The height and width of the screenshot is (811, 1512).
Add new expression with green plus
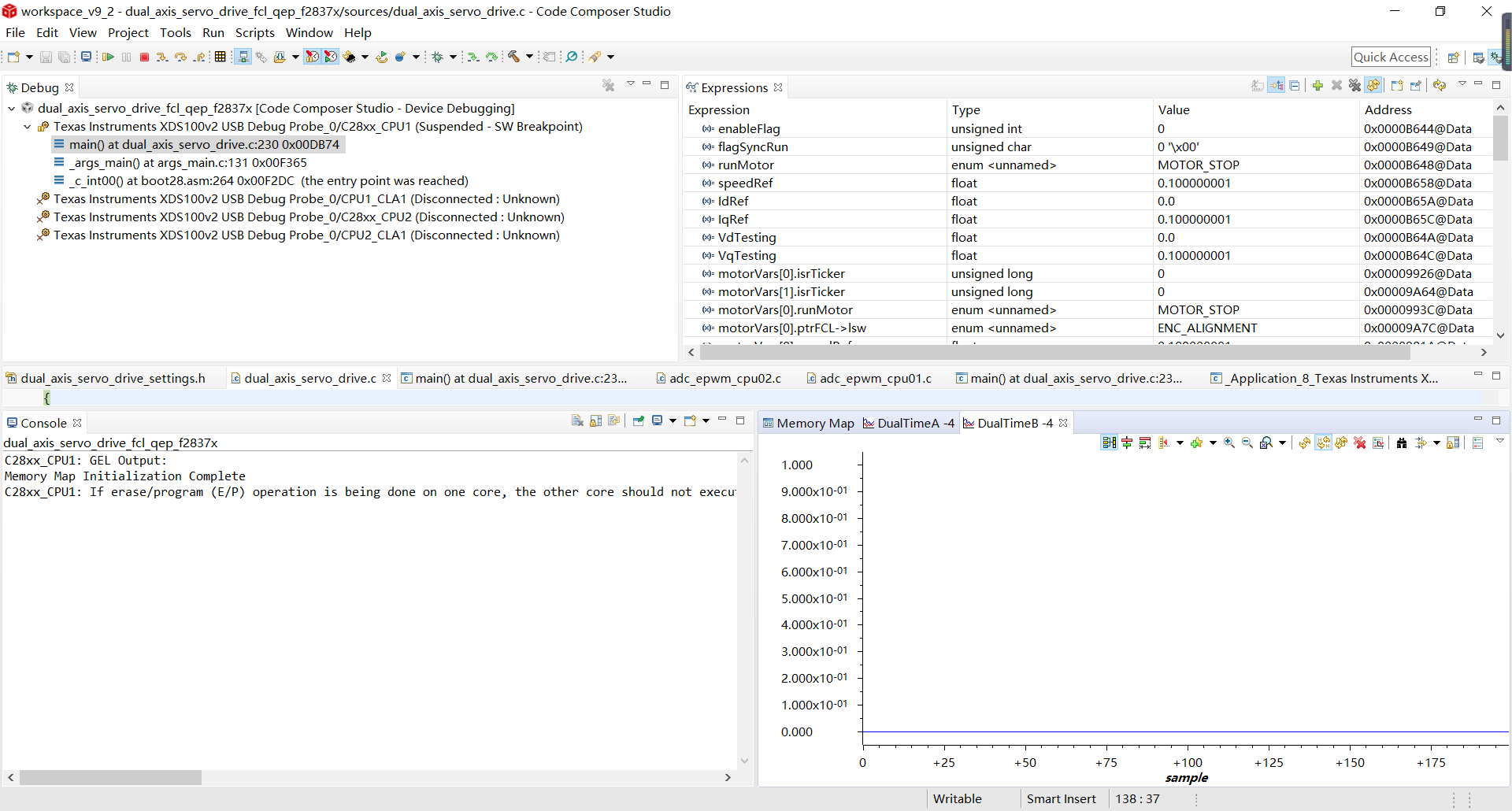(1317, 86)
